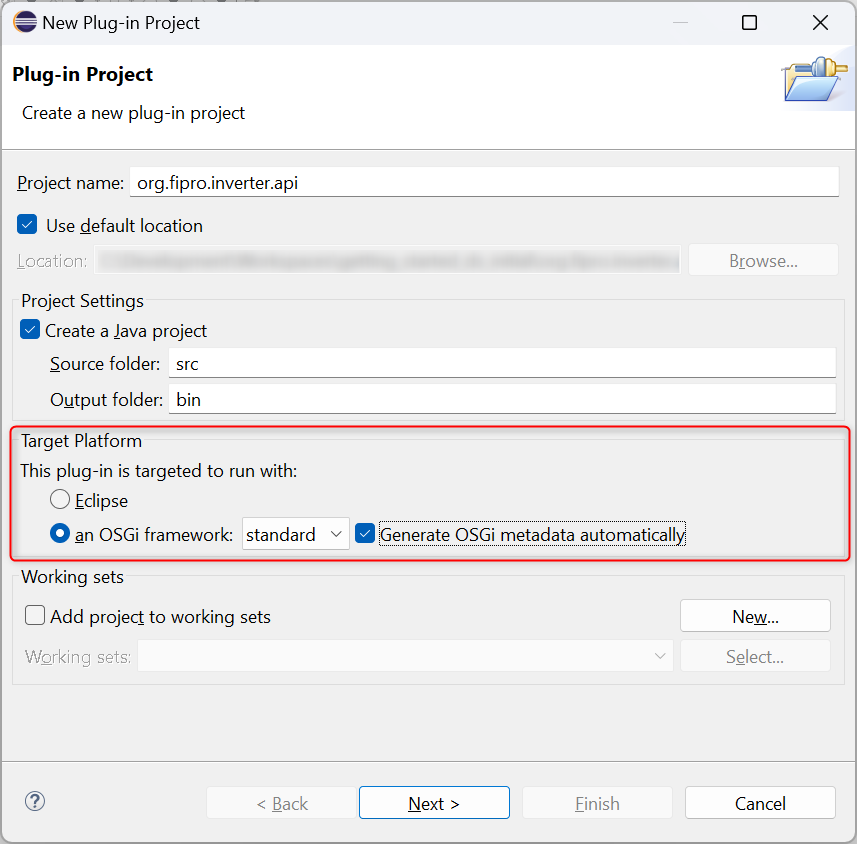Open the OSGi framework standard dropdown
857x844 pixels.
pyautogui.click(x=296, y=534)
